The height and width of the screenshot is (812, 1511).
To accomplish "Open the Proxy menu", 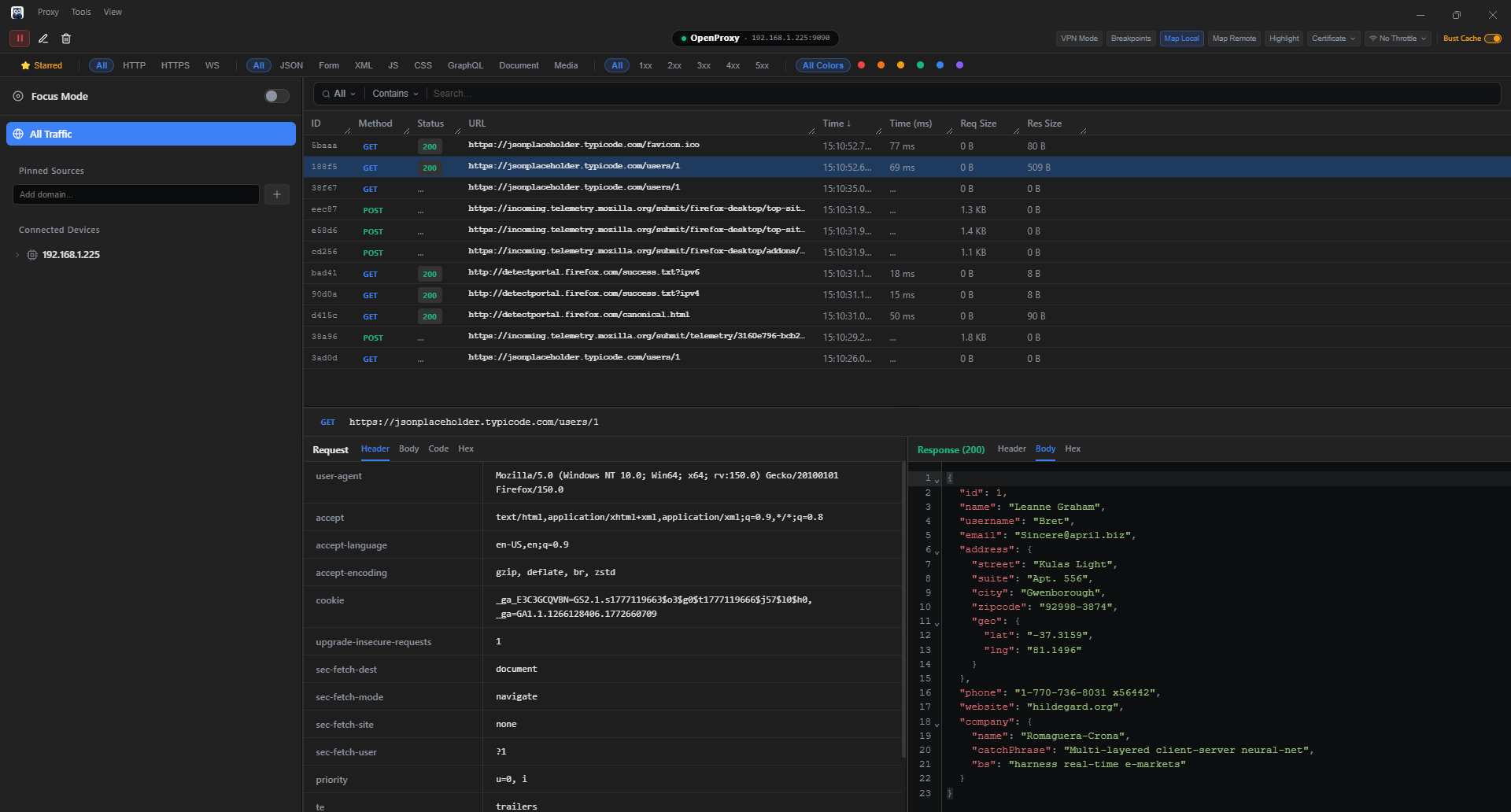I will [x=48, y=12].
